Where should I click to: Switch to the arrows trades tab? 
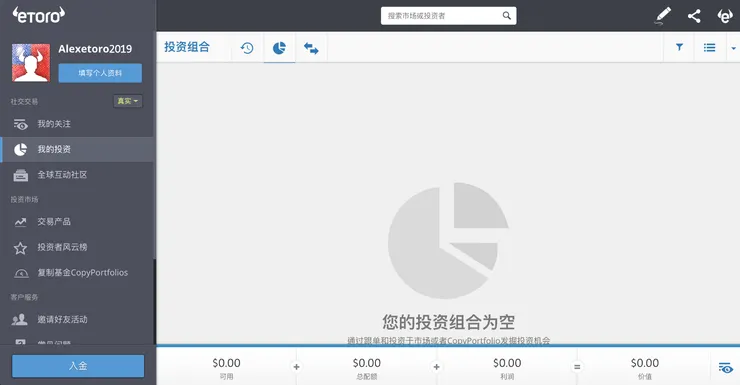[x=311, y=48]
